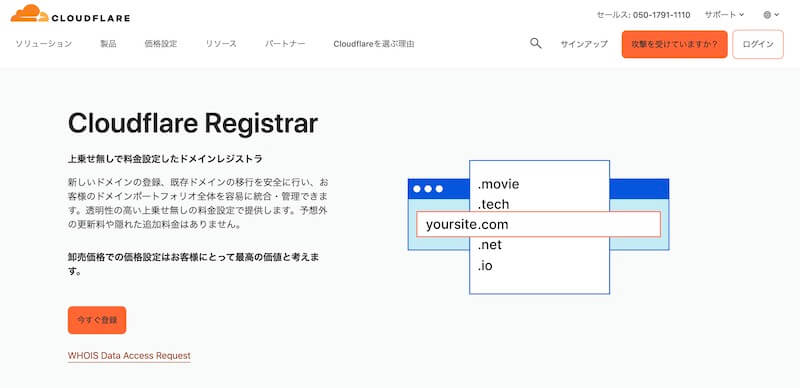
Task: Click the Cloudflare logo
Action: [70, 14]
